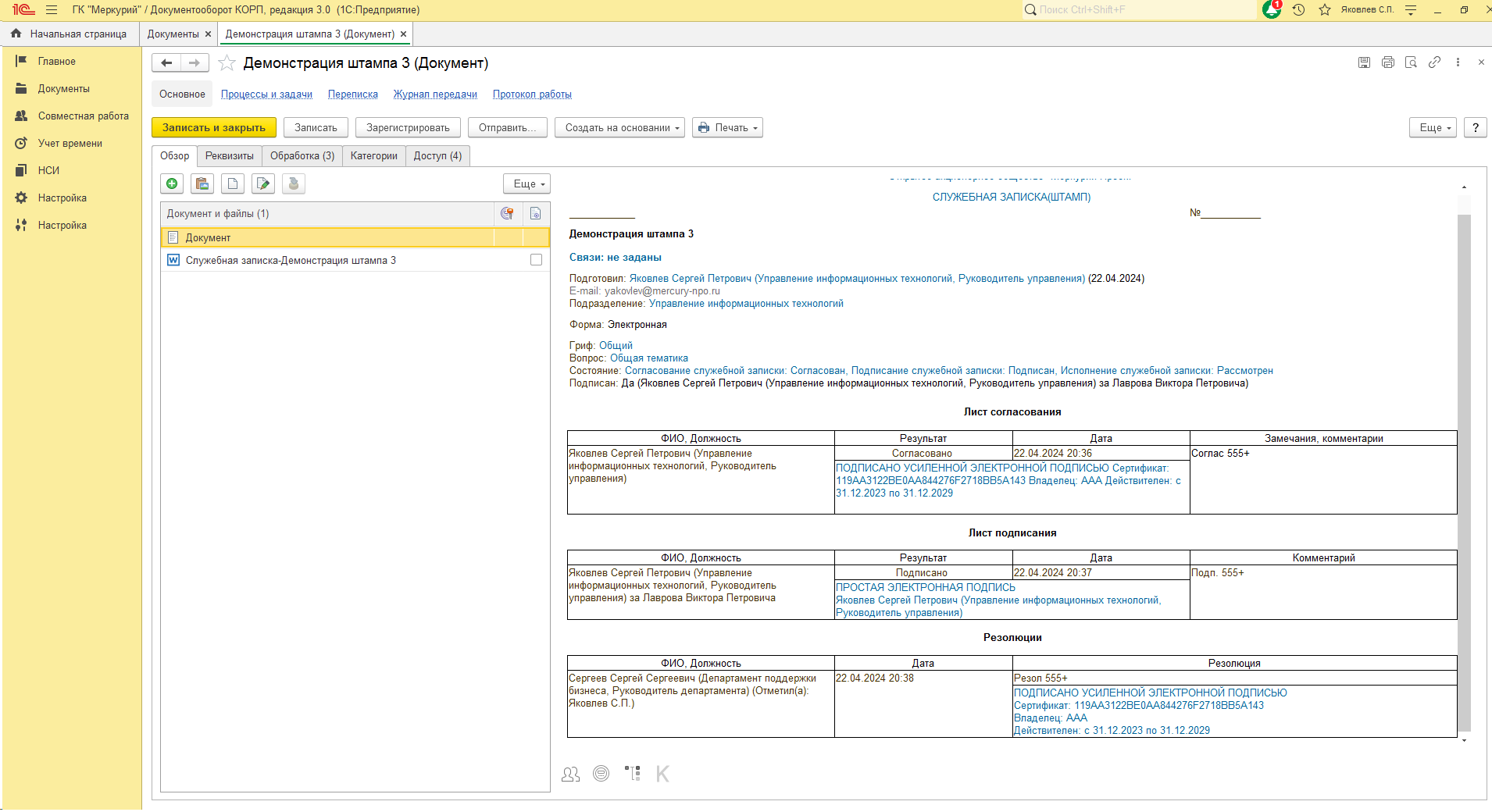The image size is (1492, 812).
Task: Click the add from clipboard image icon
Action: point(202,183)
